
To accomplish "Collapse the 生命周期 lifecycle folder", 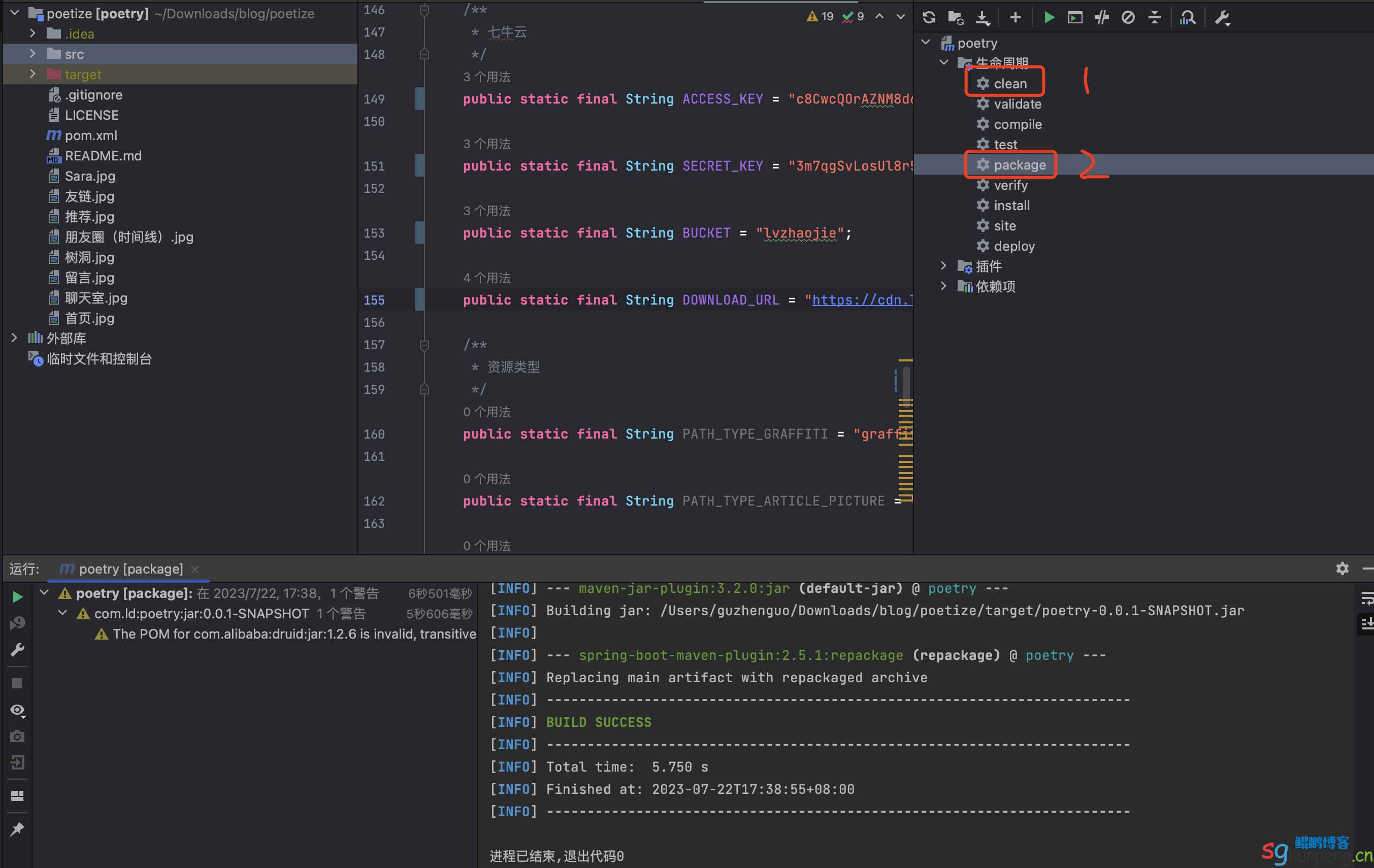I will coord(944,62).
